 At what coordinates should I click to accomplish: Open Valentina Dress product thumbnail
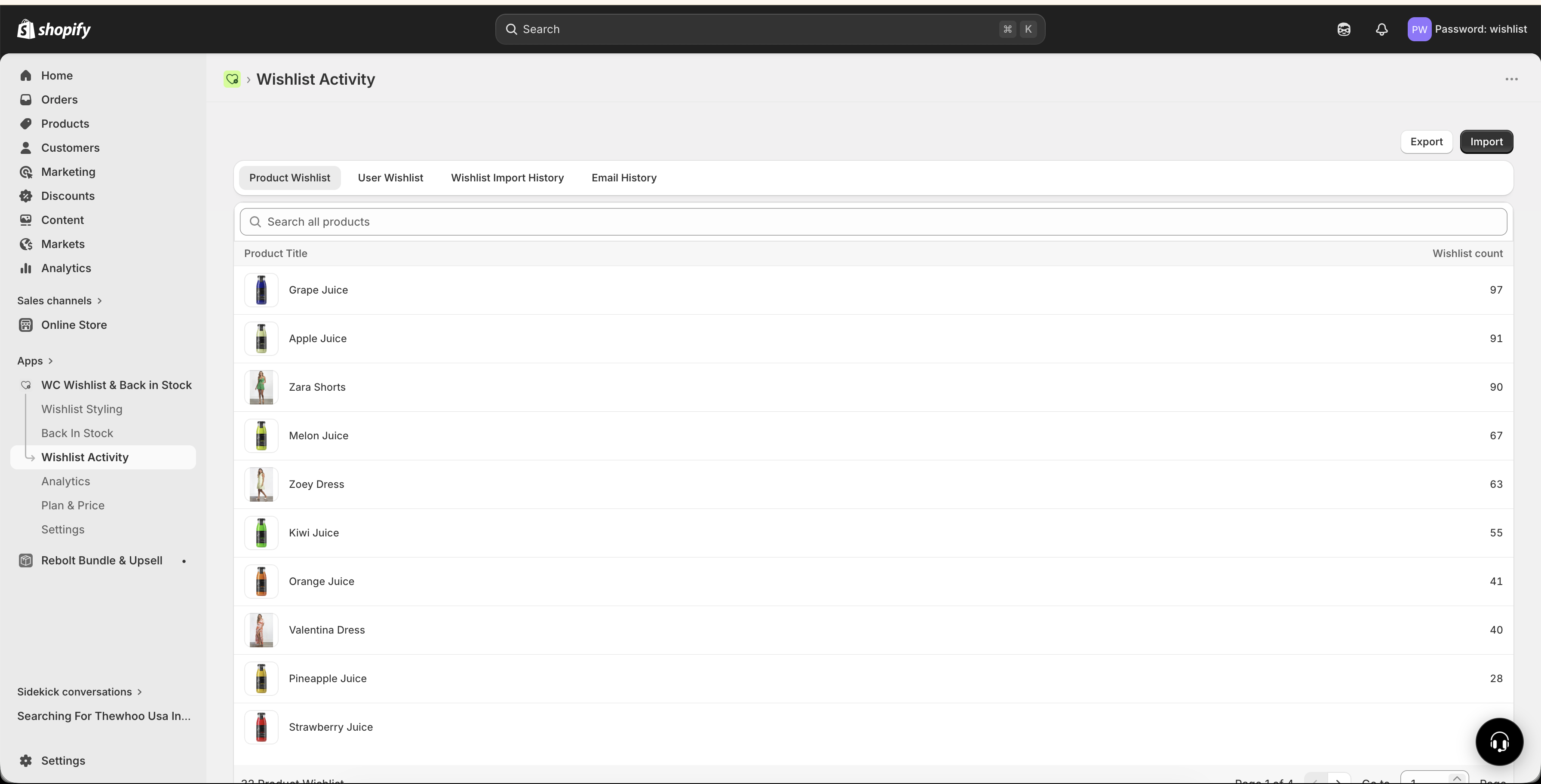(261, 630)
